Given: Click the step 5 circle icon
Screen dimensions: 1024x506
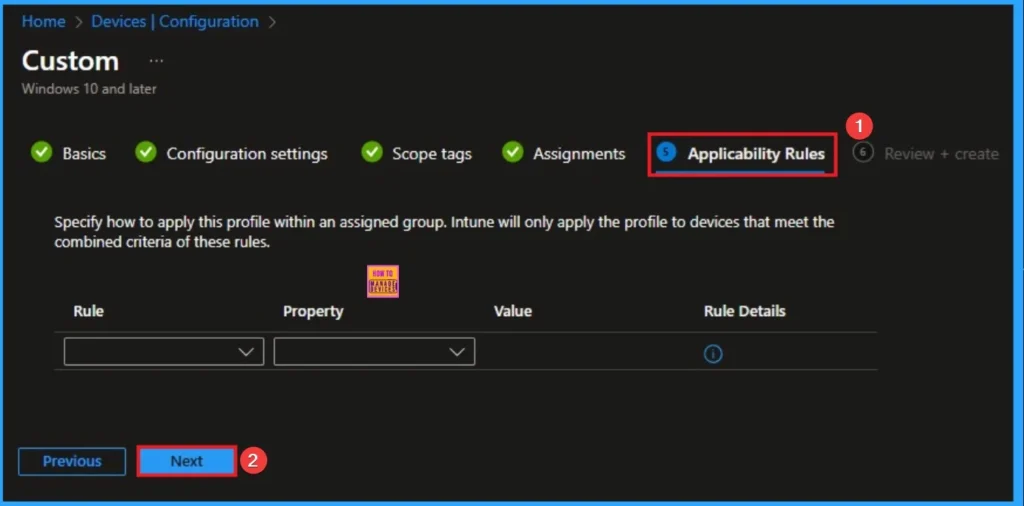Looking at the screenshot, I should click(666, 153).
